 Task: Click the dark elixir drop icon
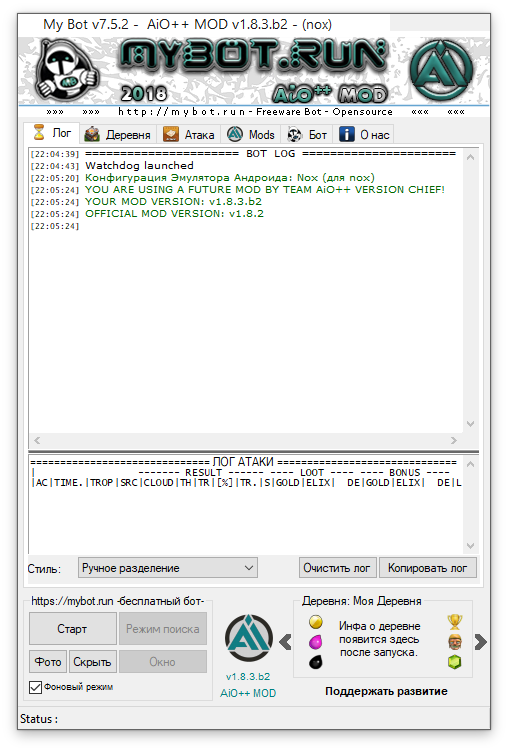pyautogui.click(x=316, y=662)
